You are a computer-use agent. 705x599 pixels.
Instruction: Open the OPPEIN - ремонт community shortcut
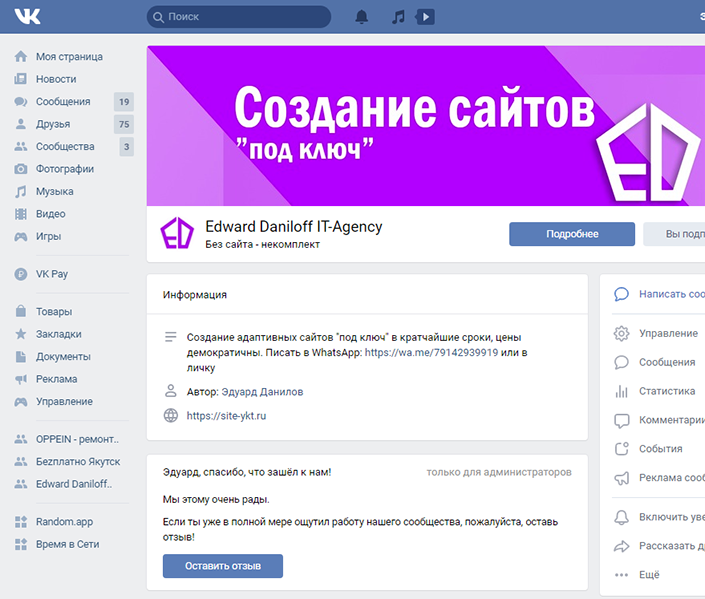click(77, 439)
